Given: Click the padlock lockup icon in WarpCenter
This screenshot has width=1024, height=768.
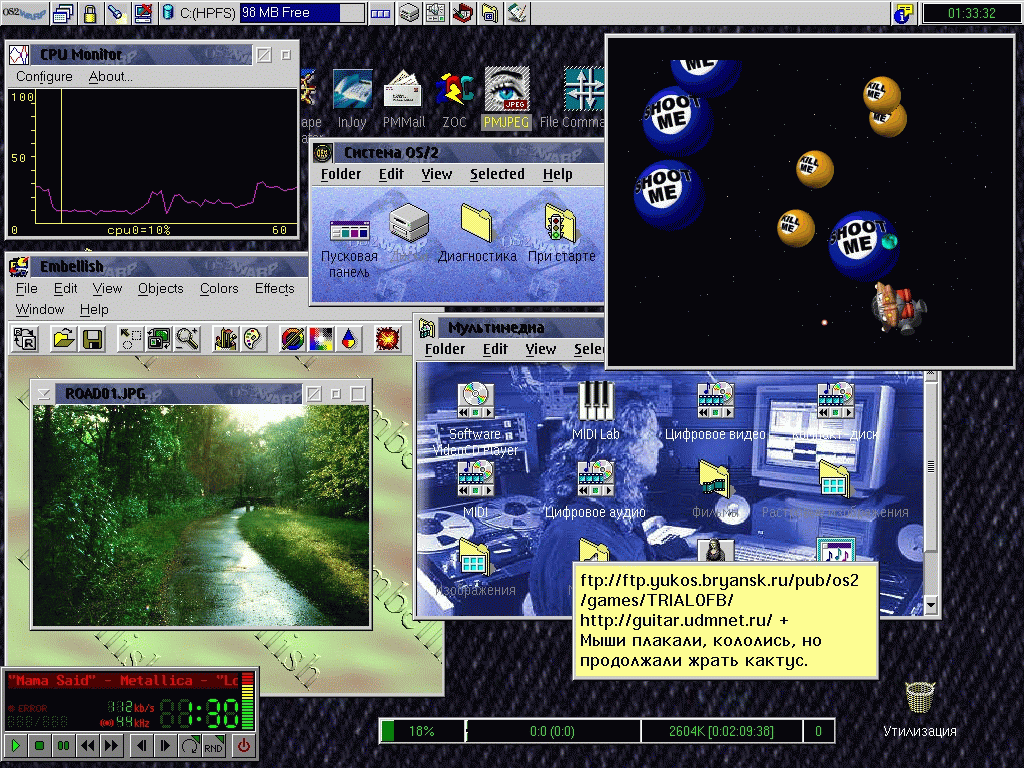Looking at the screenshot, I should point(90,13).
